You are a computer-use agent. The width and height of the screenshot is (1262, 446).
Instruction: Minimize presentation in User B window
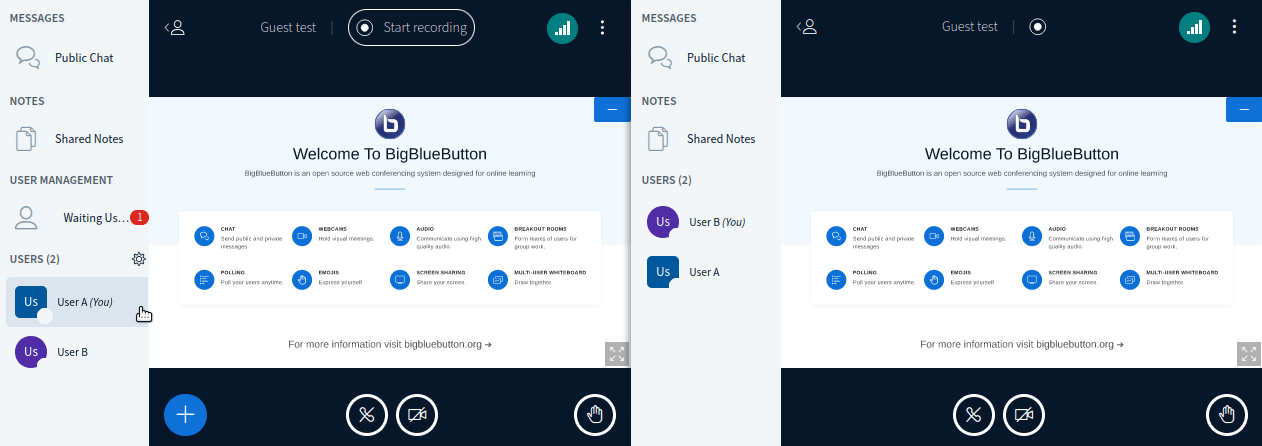[1244, 109]
